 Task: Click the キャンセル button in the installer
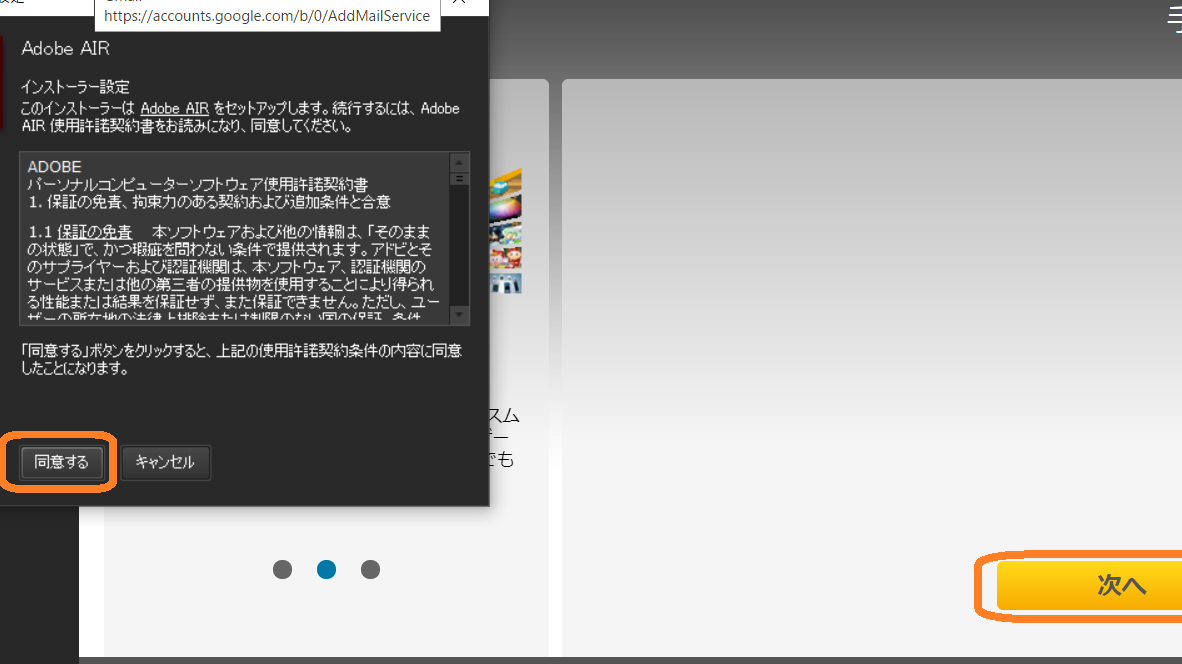pos(165,462)
